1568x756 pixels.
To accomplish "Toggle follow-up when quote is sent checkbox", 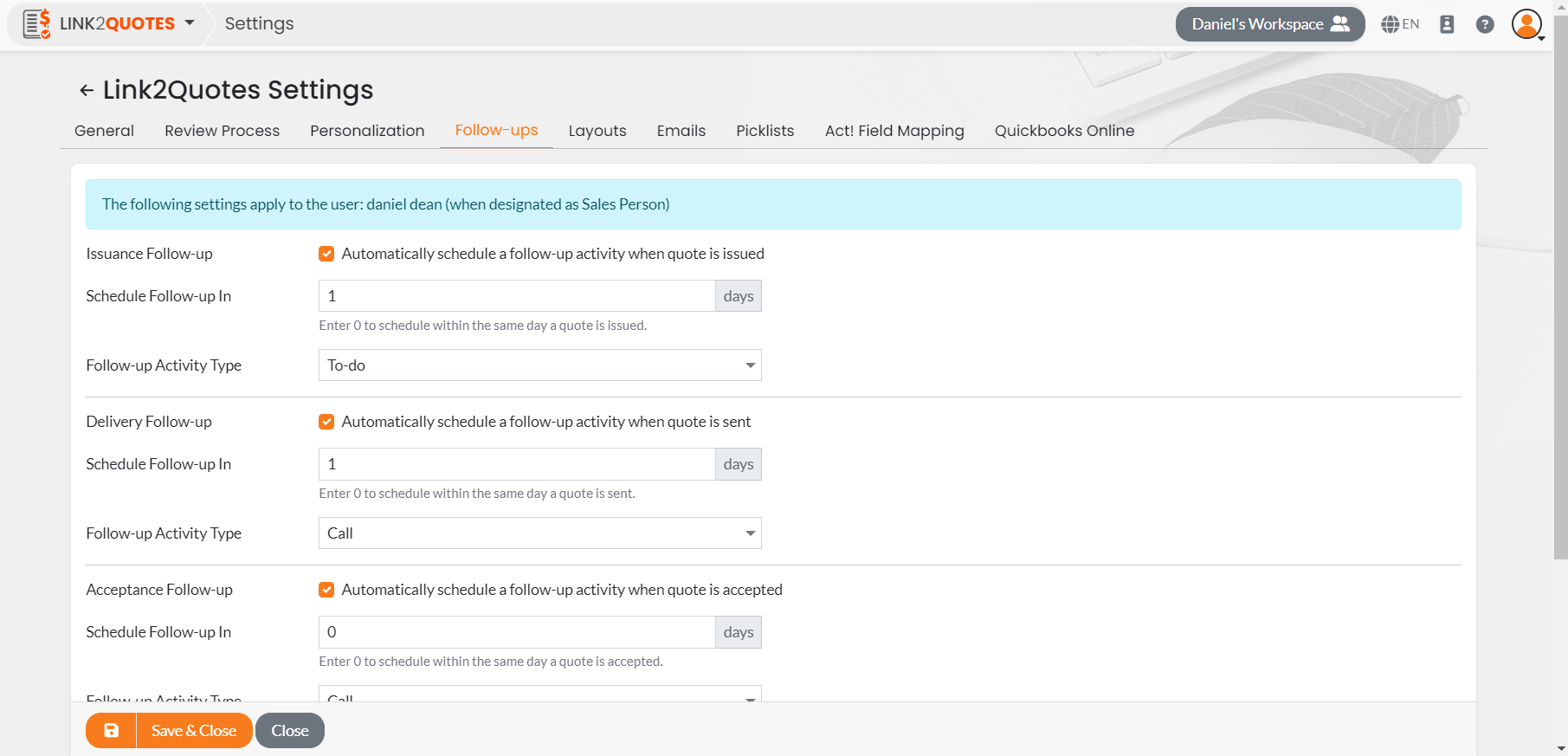I will [x=326, y=422].
